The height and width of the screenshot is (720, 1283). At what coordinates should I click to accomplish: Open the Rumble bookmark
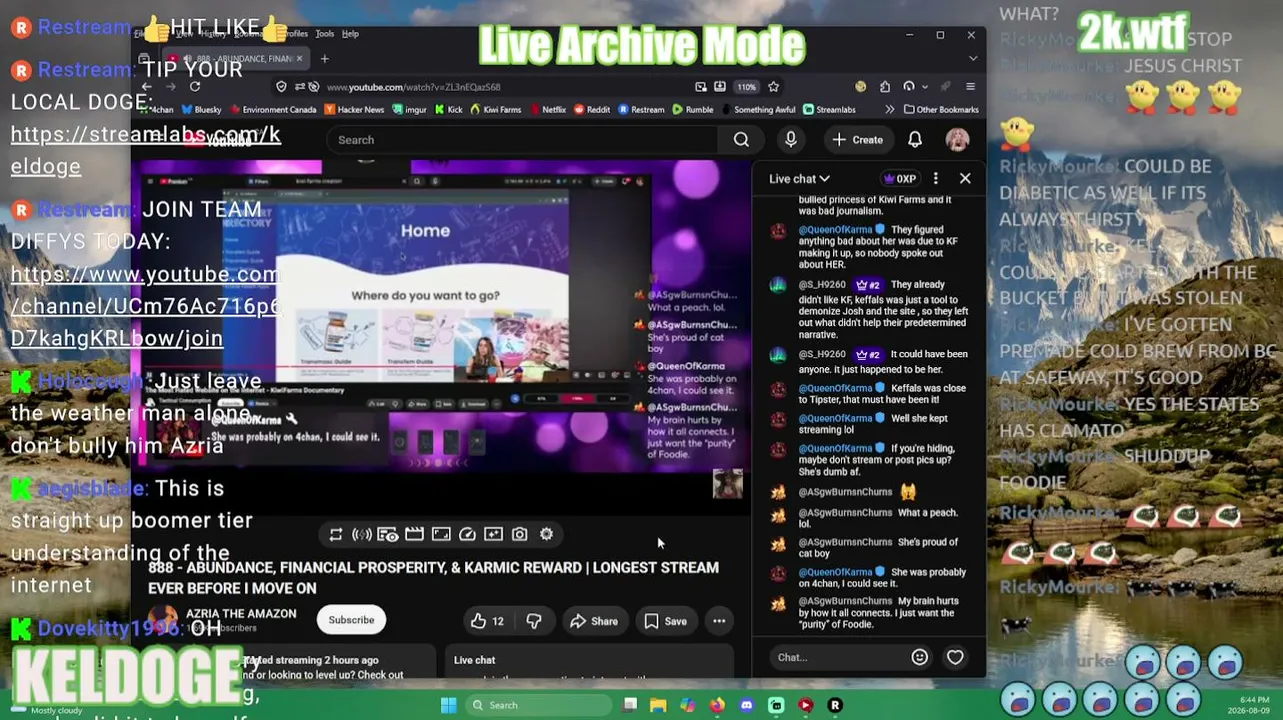coord(693,109)
